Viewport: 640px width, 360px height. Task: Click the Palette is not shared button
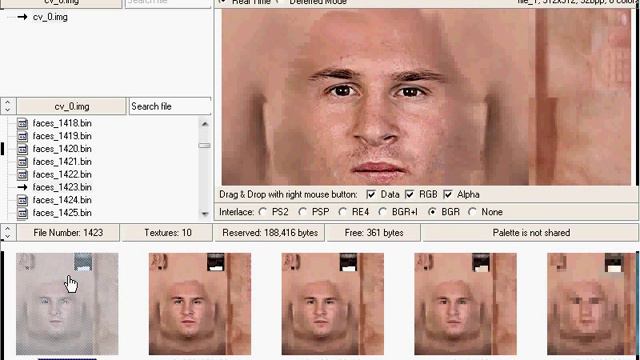tap(531, 233)
